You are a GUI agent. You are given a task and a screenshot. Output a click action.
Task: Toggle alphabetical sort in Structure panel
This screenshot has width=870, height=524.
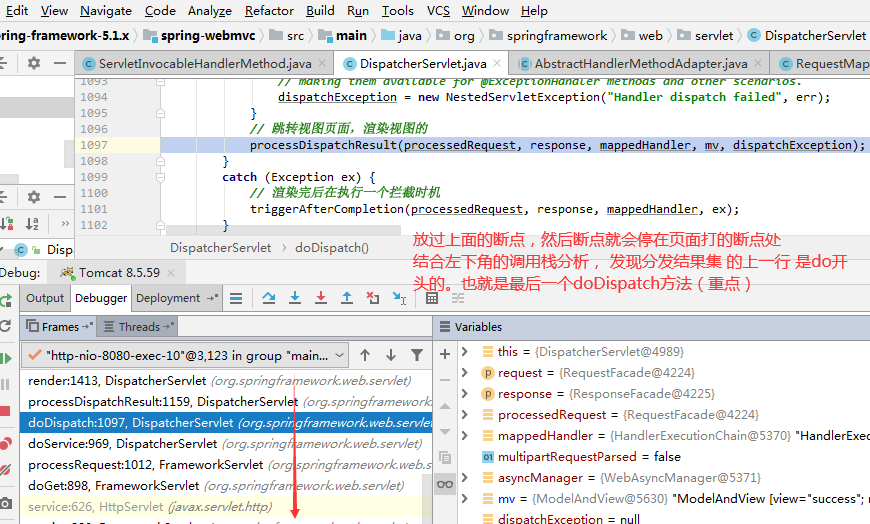click(x=32, y=224)
